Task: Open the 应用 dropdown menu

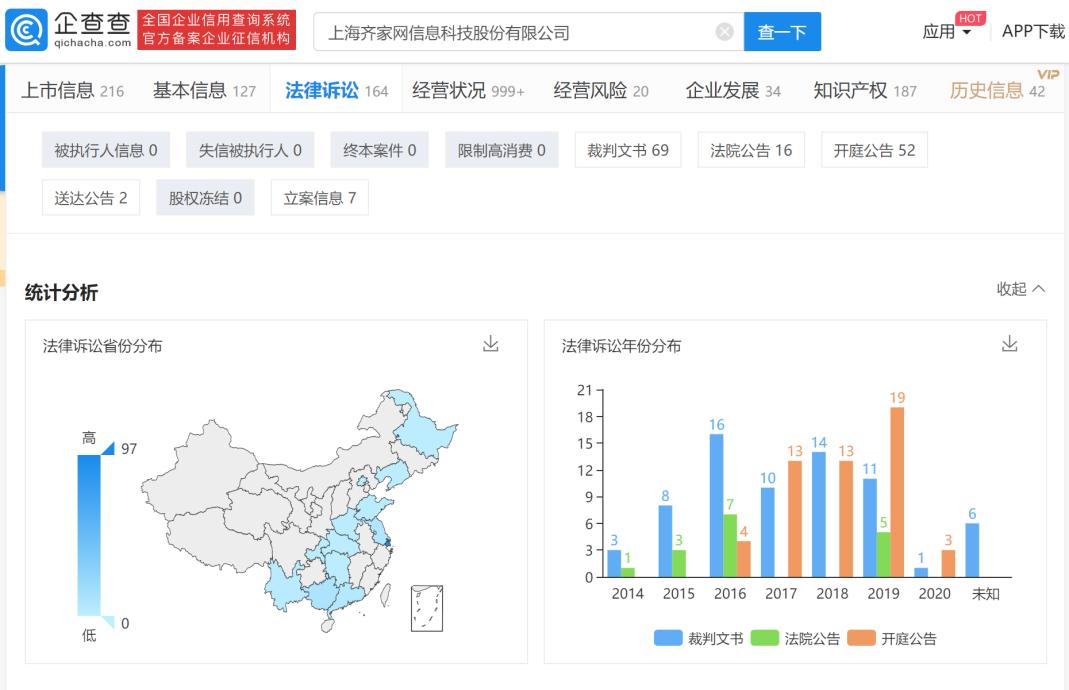Action: 944,31
